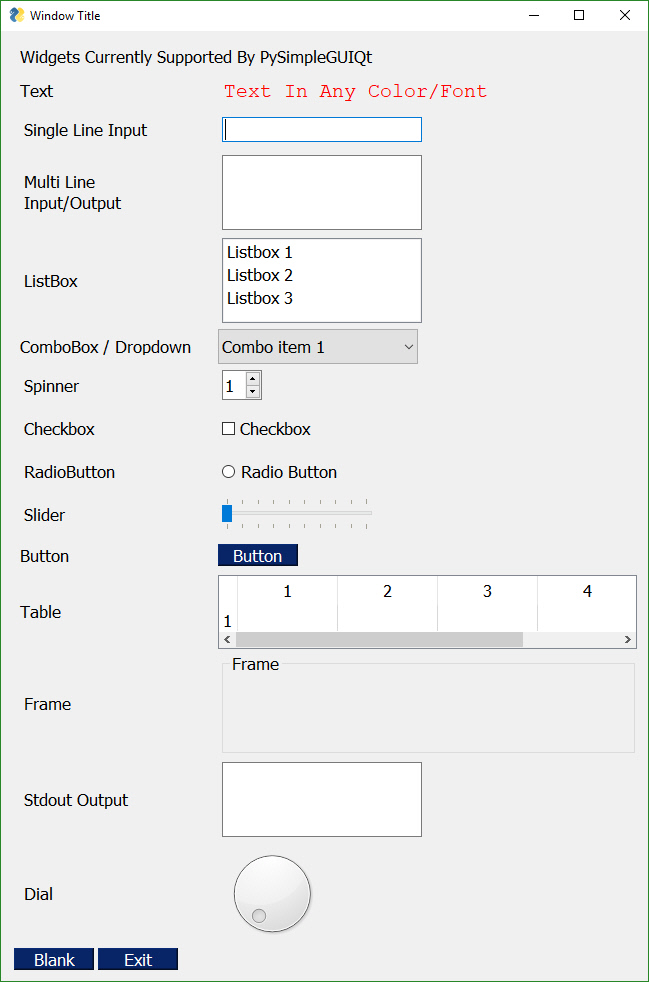Screen dimensions: 649x982
Task: Select table column header 4
Action: (x=587, y=591)
